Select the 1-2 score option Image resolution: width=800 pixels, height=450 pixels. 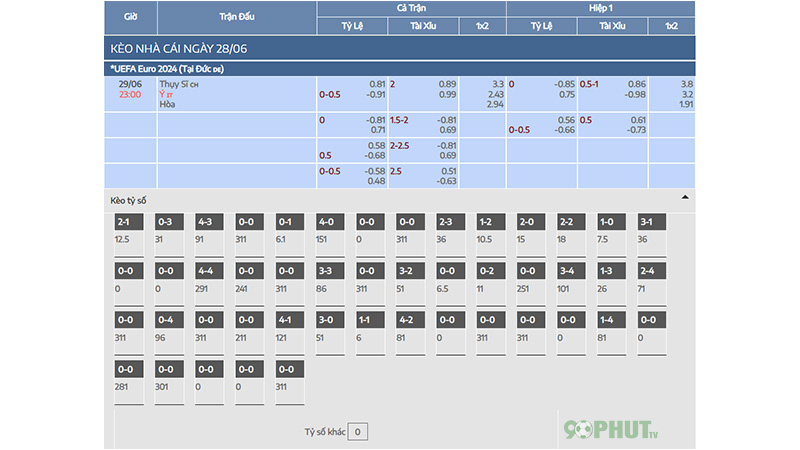coord(491,222)
